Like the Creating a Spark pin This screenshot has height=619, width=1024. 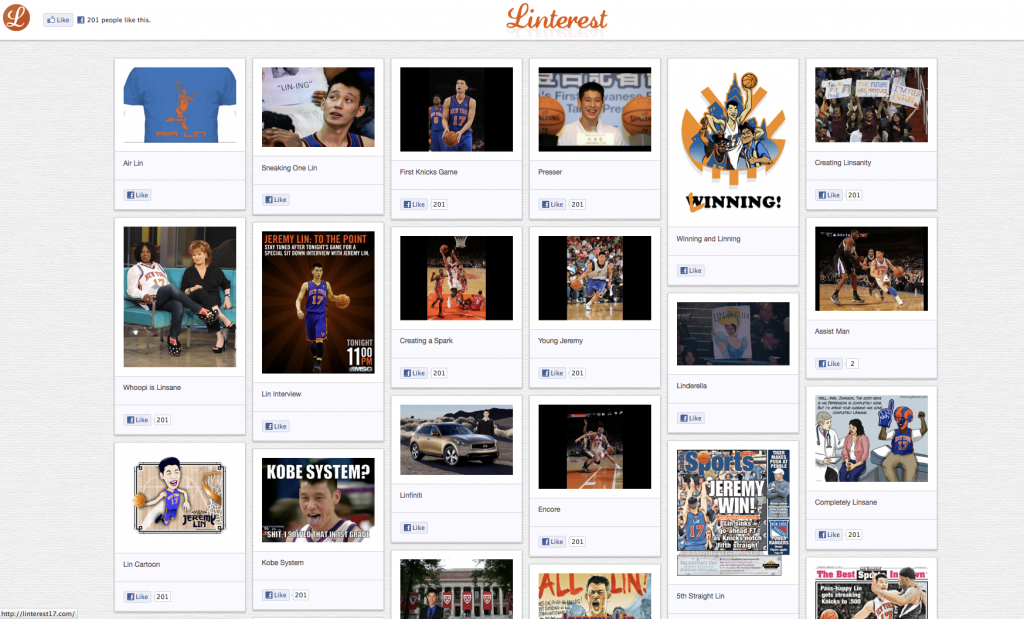tap(414, 373)
